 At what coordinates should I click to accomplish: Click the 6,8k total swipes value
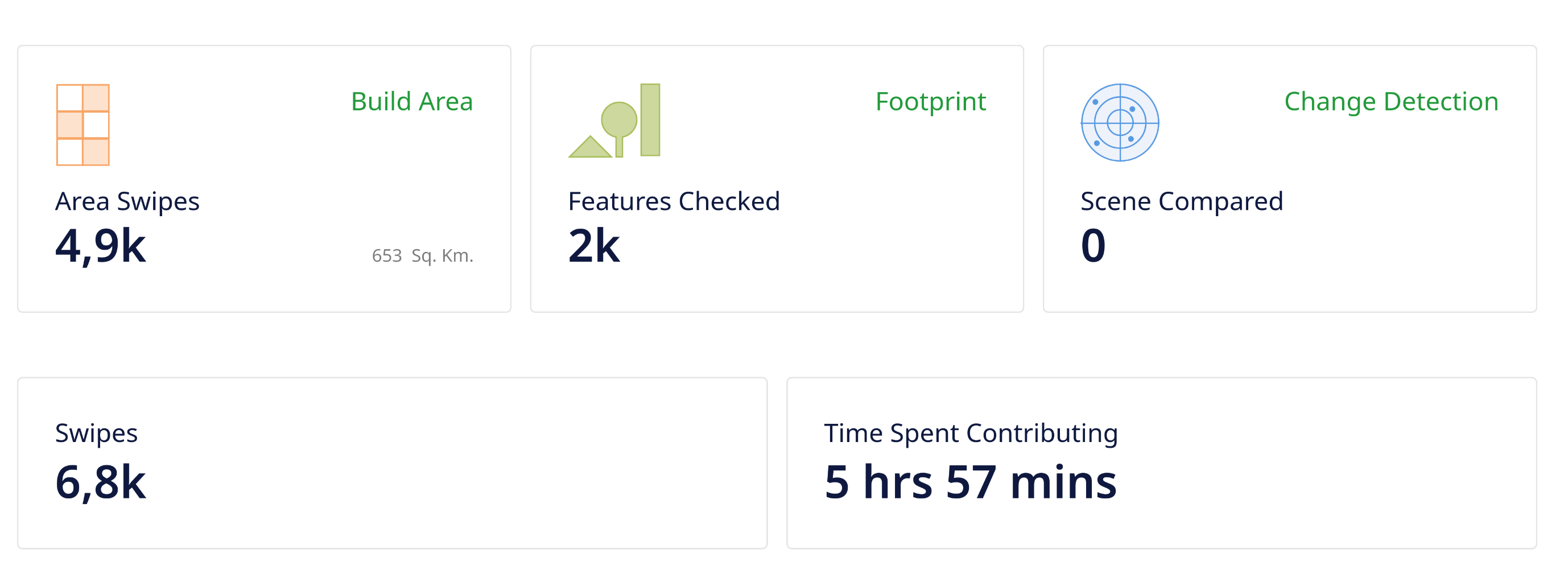click(x=101, y=482)
